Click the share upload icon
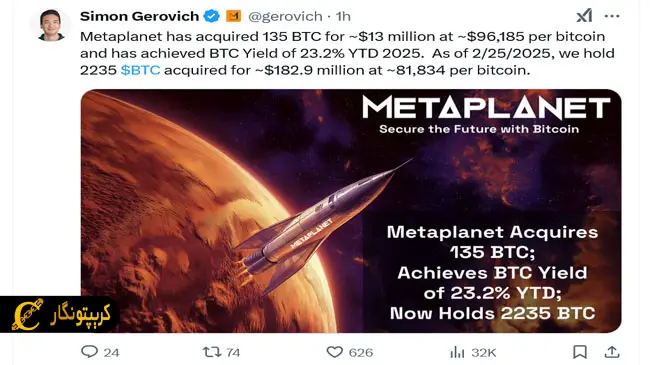Screen dimensions: 650x365 [612, 352]
